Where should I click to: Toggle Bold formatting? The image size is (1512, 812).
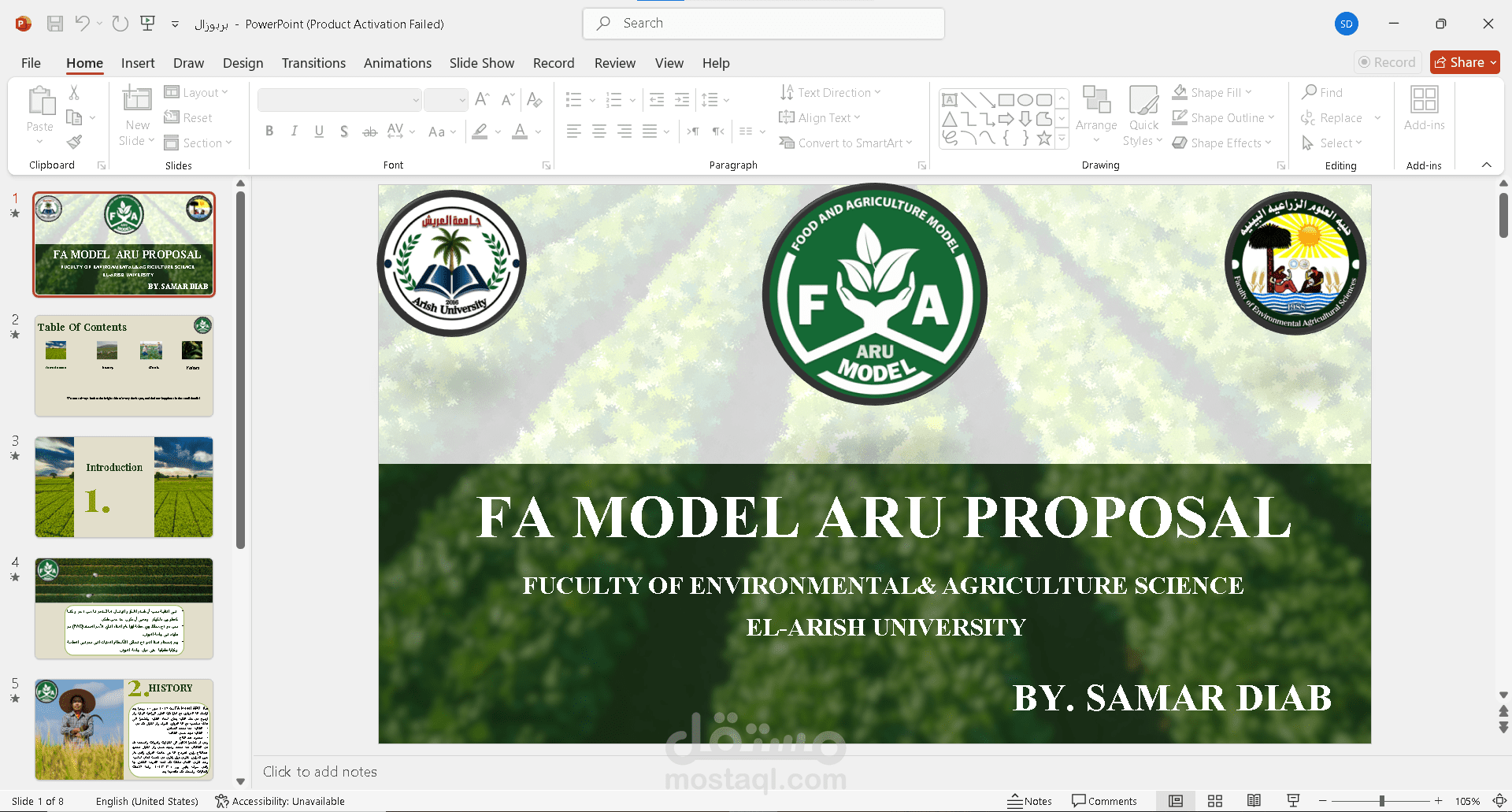[x=269, y=132]
